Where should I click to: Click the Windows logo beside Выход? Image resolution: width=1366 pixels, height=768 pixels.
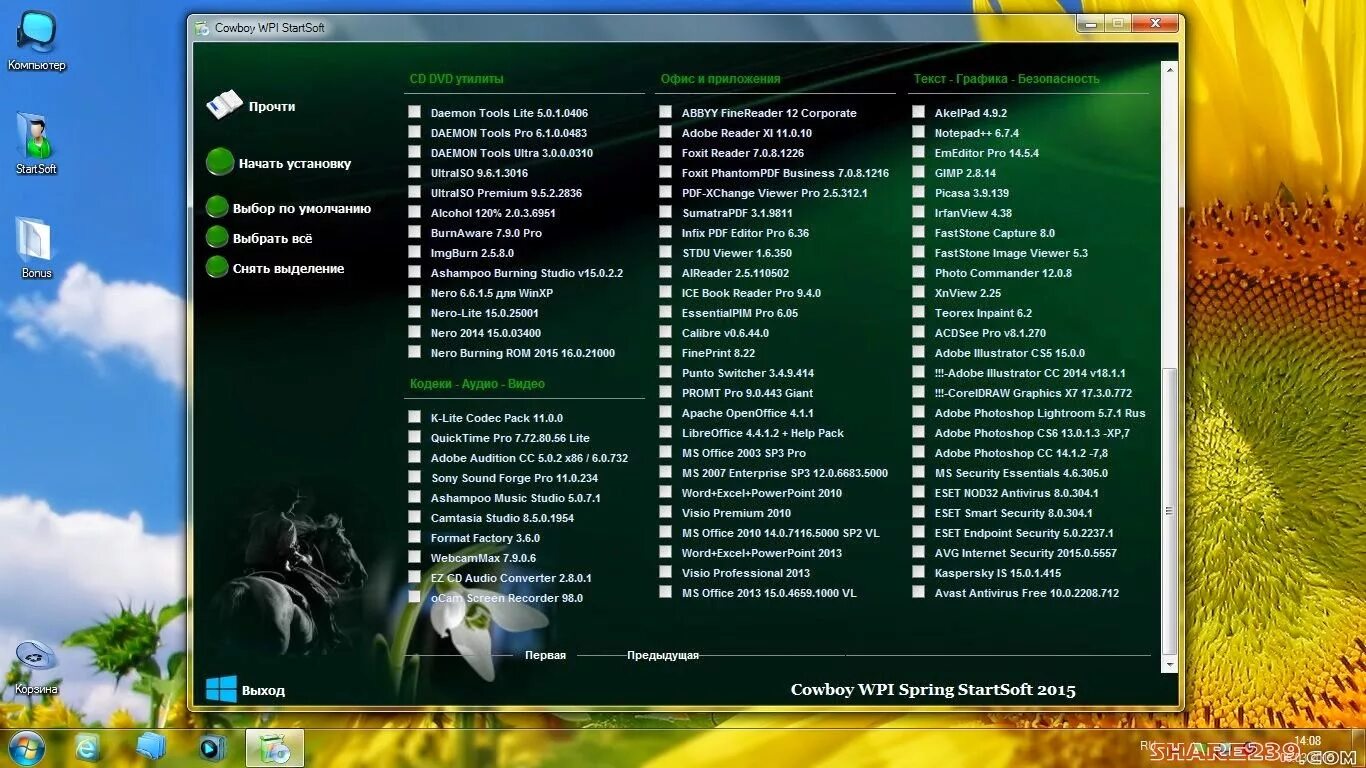221,689
